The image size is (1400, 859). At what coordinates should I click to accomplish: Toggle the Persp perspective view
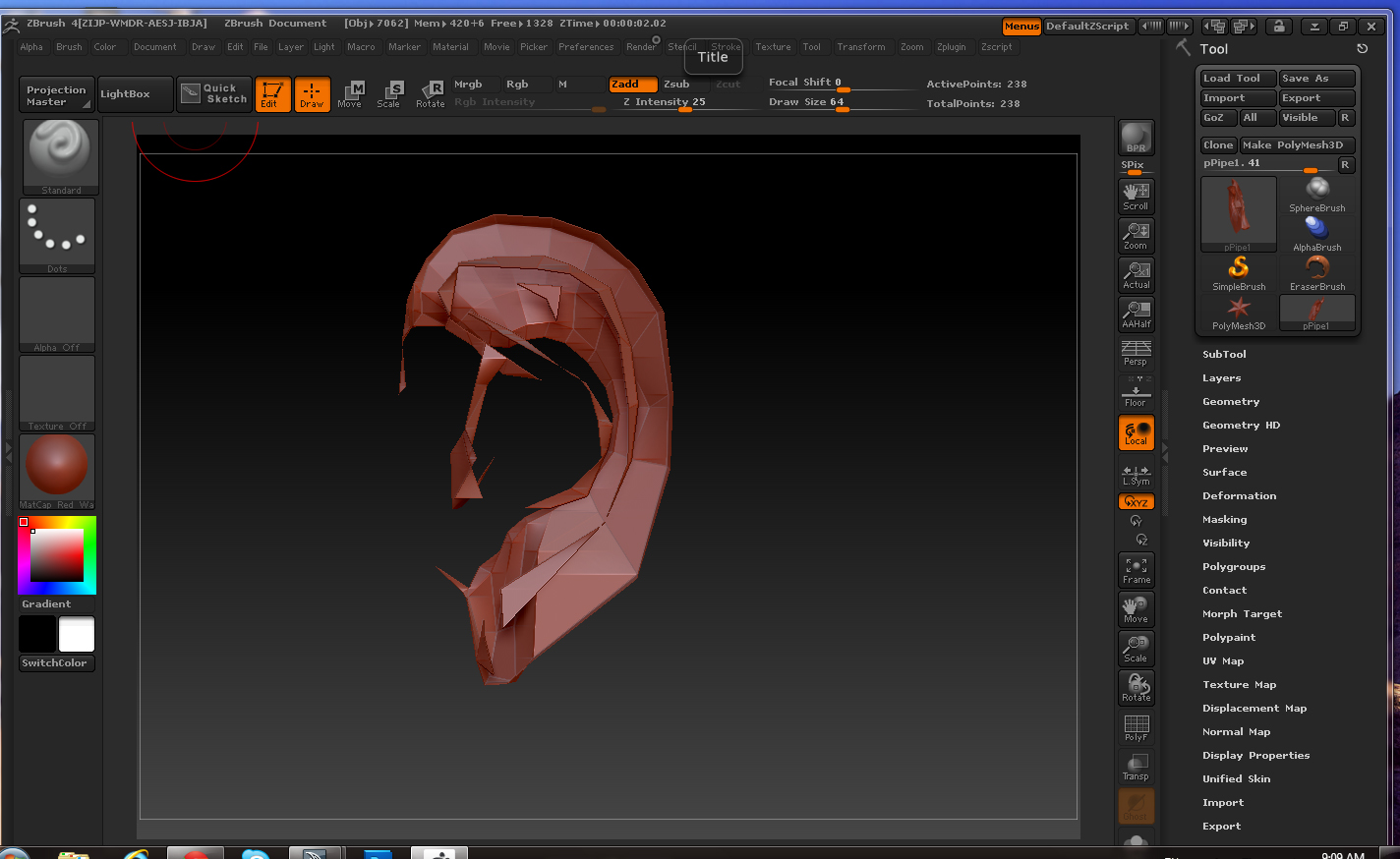click(x=1136, y=351)
